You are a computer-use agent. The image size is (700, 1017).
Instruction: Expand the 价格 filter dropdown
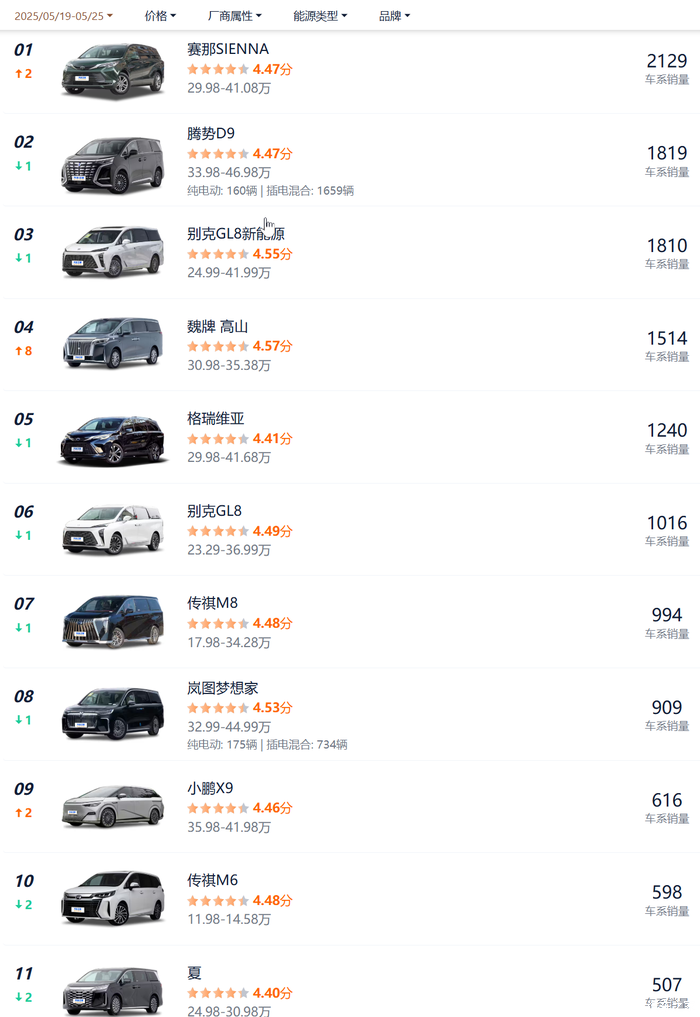(160, 16)
